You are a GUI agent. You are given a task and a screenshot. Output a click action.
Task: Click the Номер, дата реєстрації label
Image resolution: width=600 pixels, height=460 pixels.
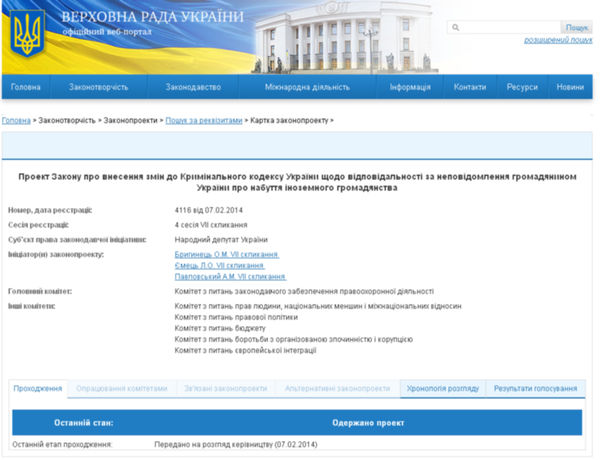click(50, 210)
